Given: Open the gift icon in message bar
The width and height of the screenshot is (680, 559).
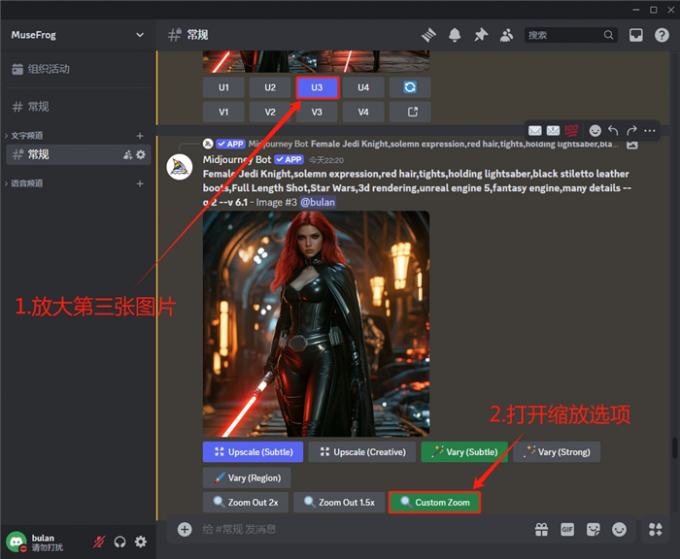Looking at the screenshot, I should [541, 530].
